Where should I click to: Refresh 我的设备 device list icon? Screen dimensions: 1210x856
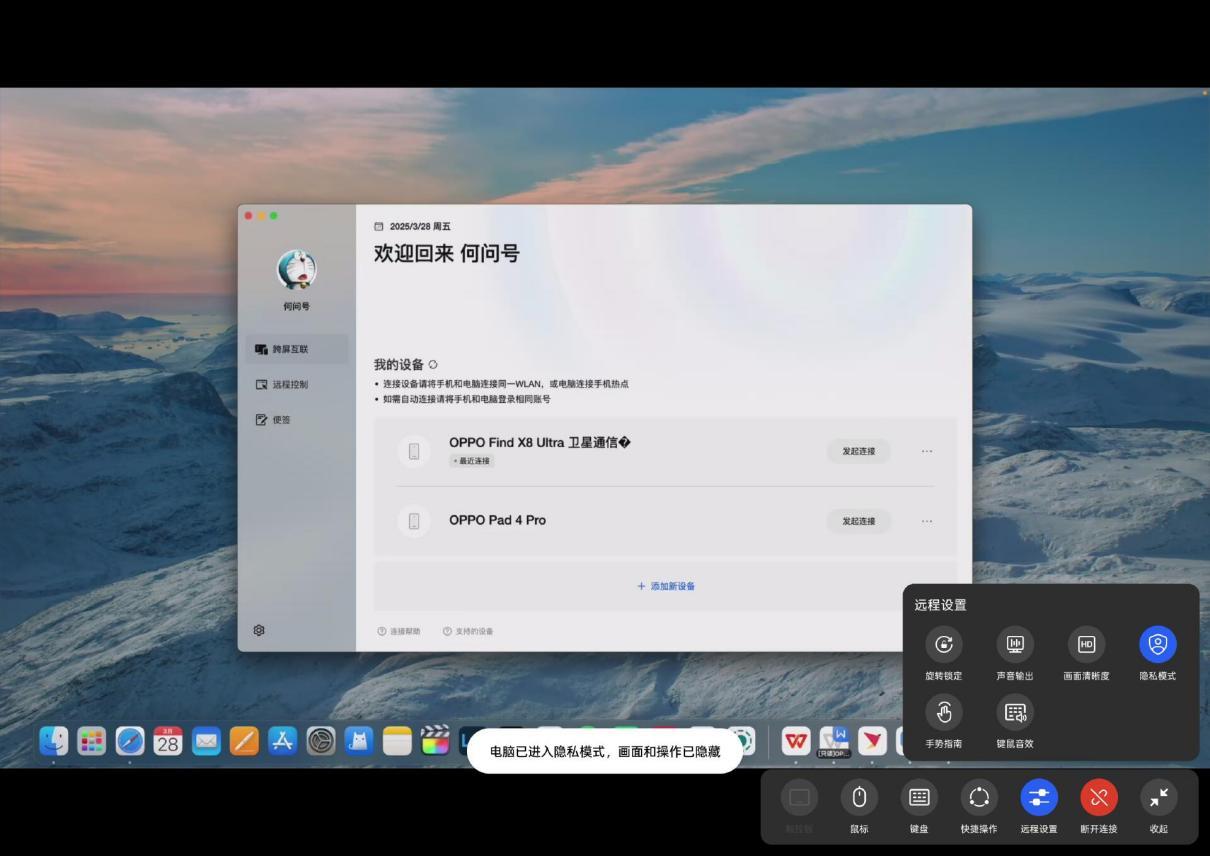tap(433, 365)
